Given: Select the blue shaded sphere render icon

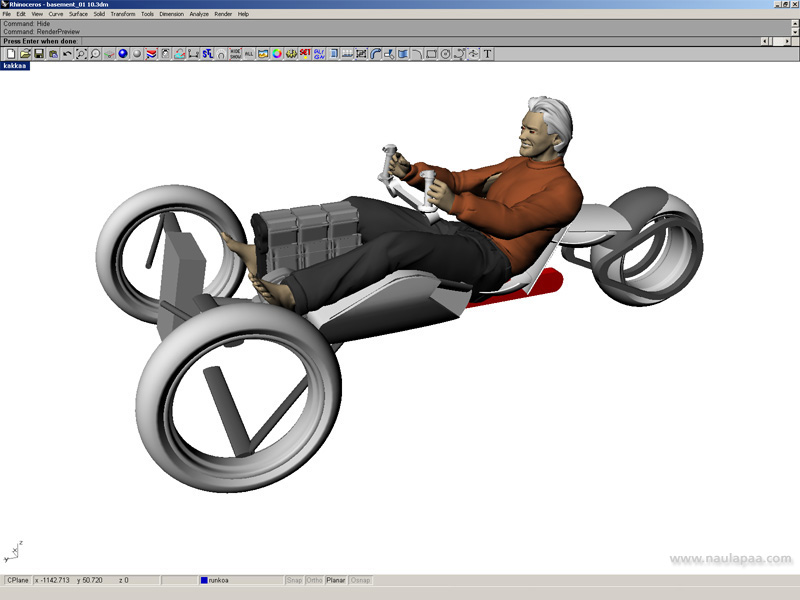Looking at the screenshot, I should click(123, 54).
